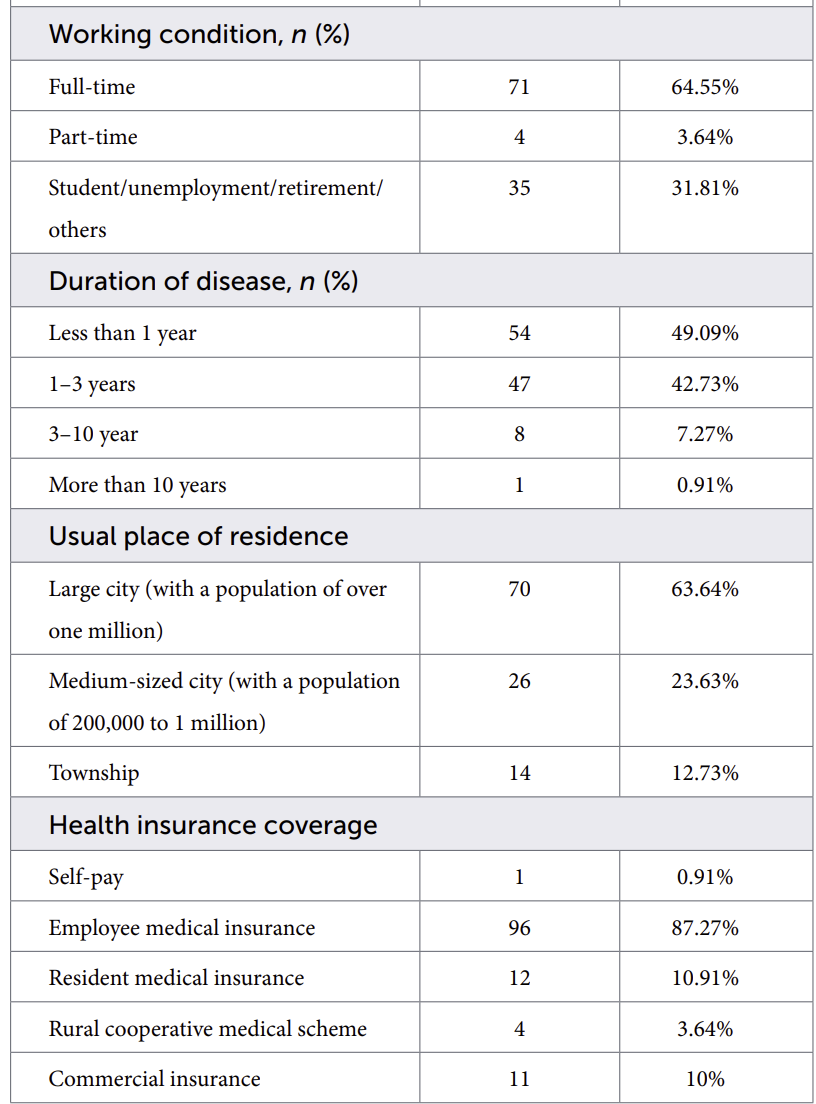Click the Working condition section header

(199, 34)
